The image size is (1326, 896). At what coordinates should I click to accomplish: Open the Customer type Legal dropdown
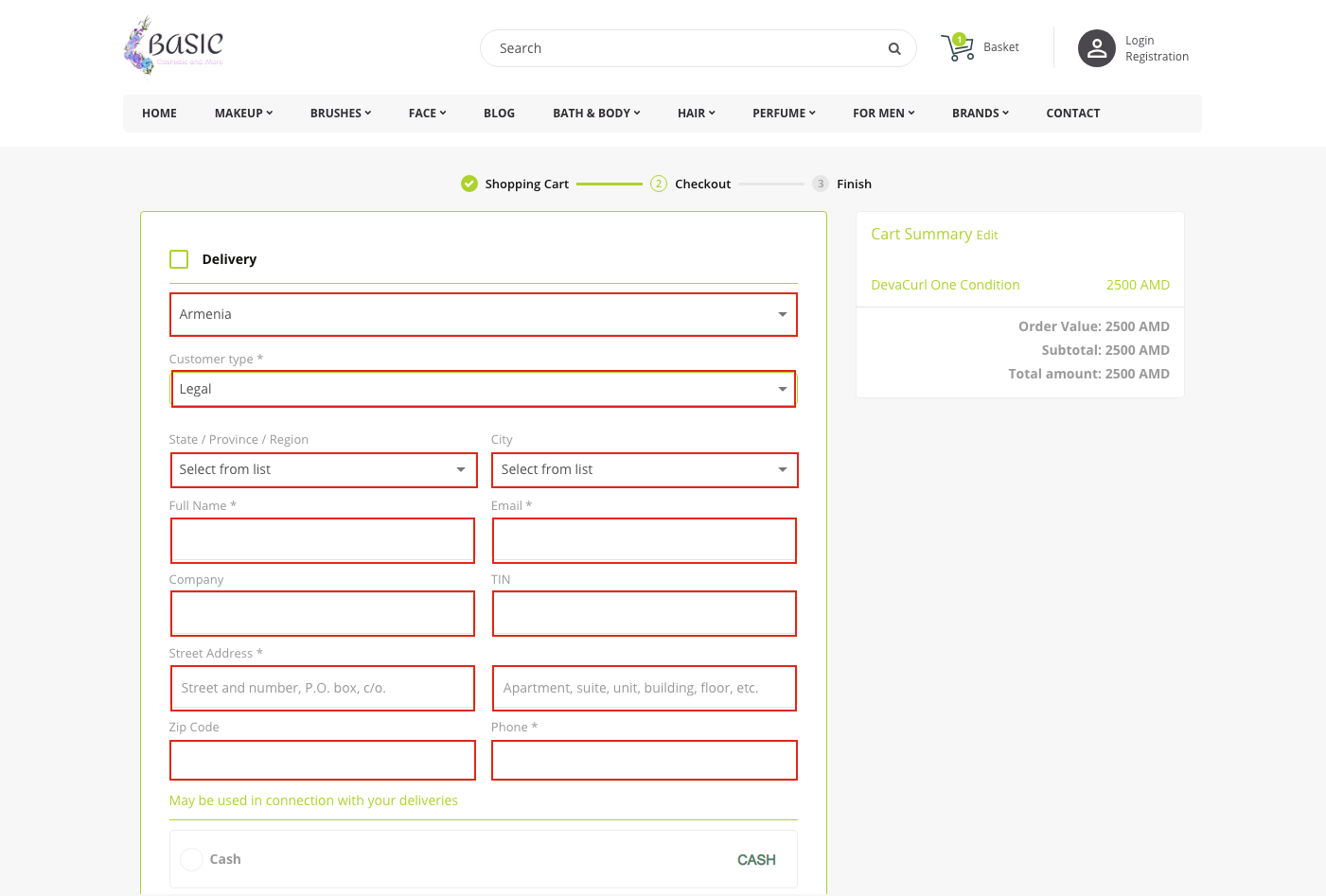click(484, 389)
